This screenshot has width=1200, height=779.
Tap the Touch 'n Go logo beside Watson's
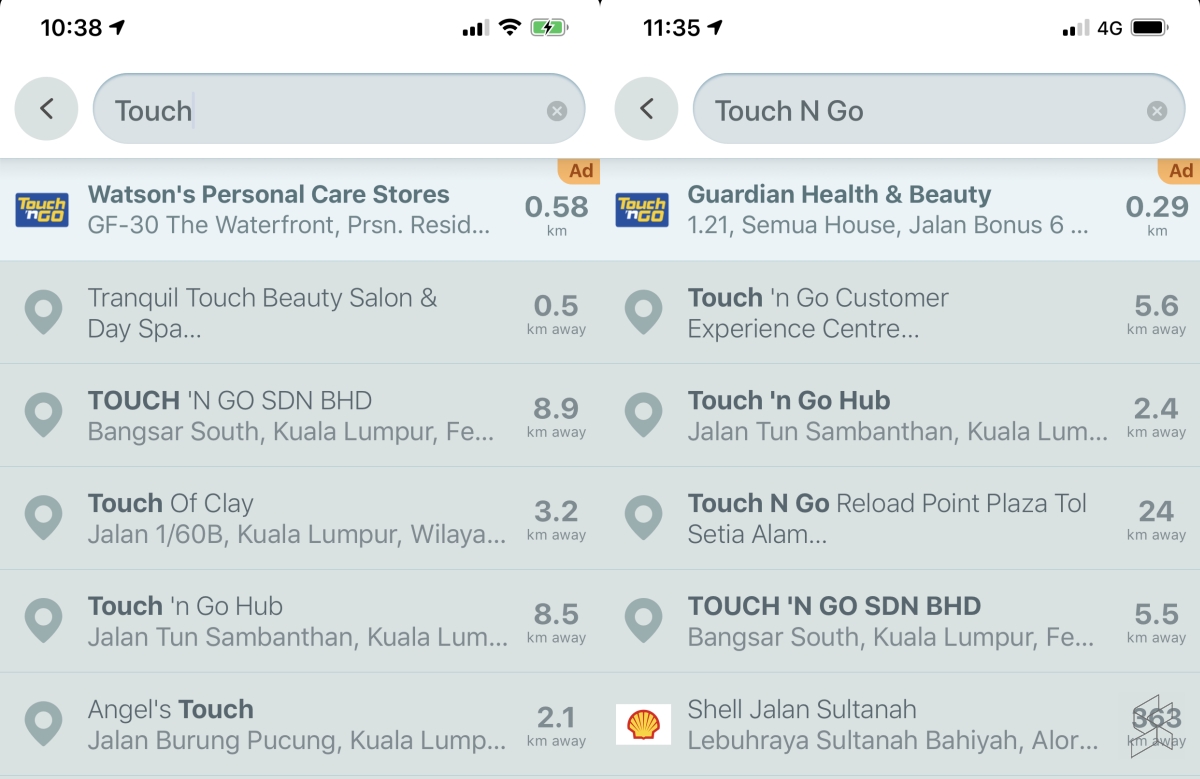[x=42, y=210]
